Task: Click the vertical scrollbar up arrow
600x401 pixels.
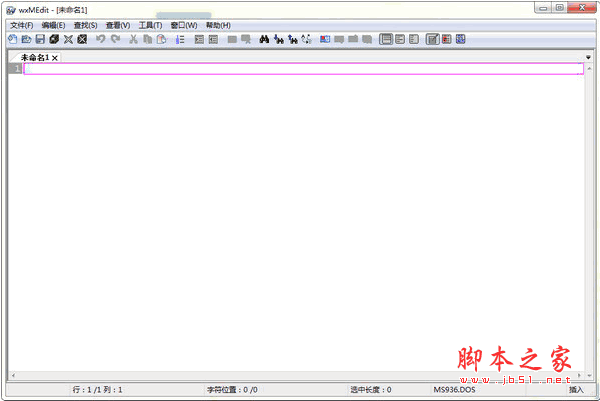Action: (x=589, y=68)
